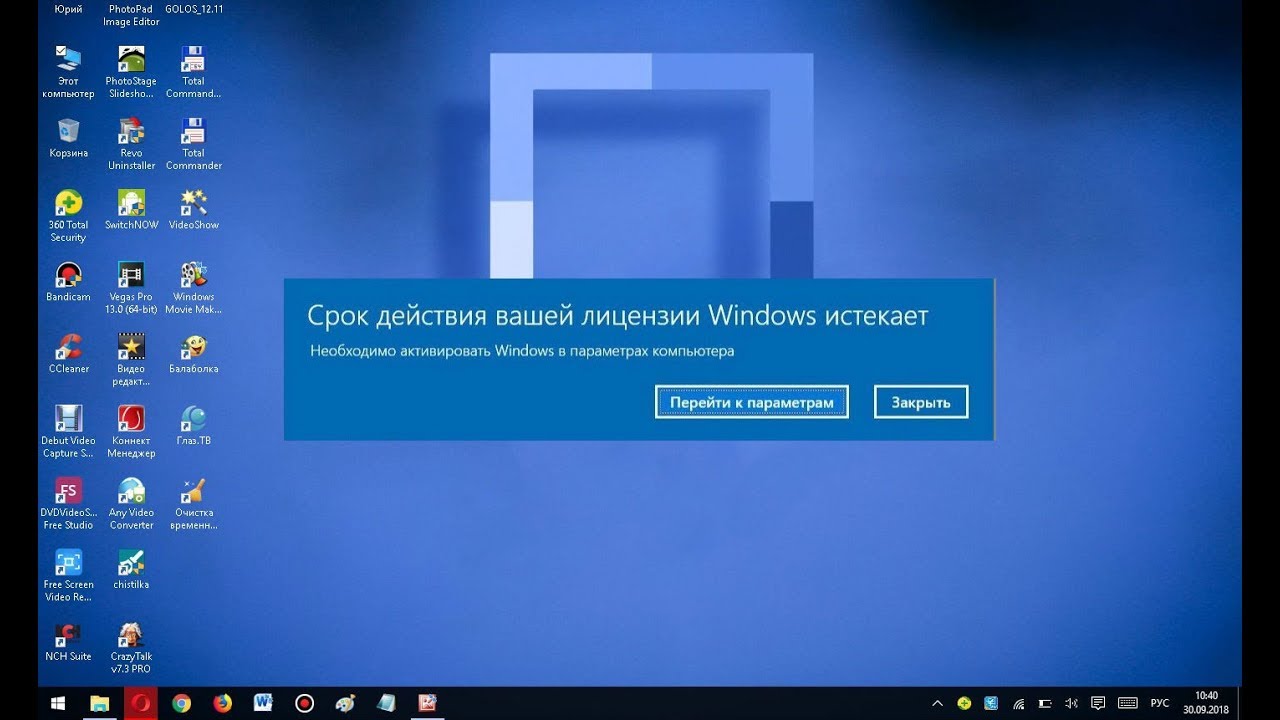
Task: Launch Google Chrome from the taskbar
Action: (x=181, y=703)
